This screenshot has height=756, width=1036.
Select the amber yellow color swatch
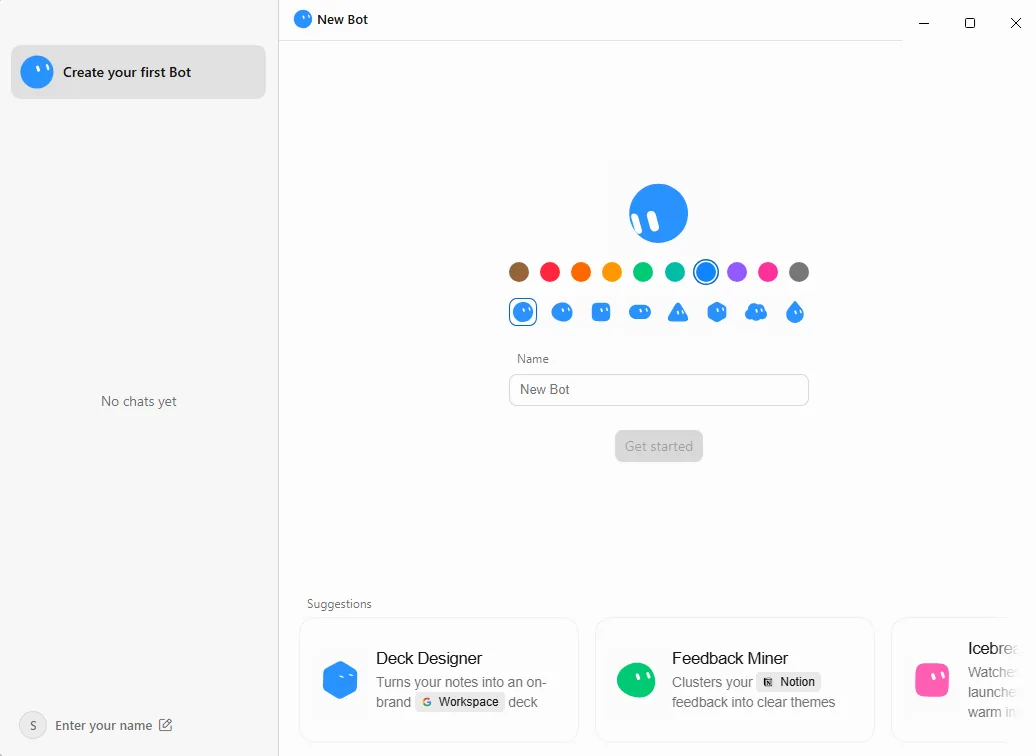pos(612,272)
